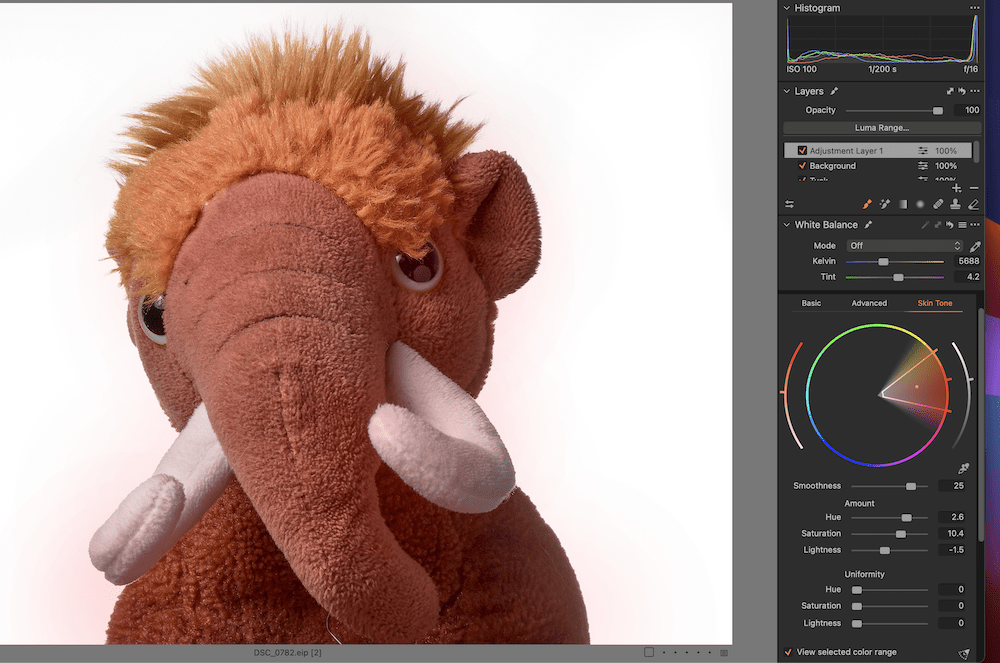The height and width of the screenshot is (663, 1000).
Task: Click the skin tone color picker eyedropper
Action: tap(964, 468)
